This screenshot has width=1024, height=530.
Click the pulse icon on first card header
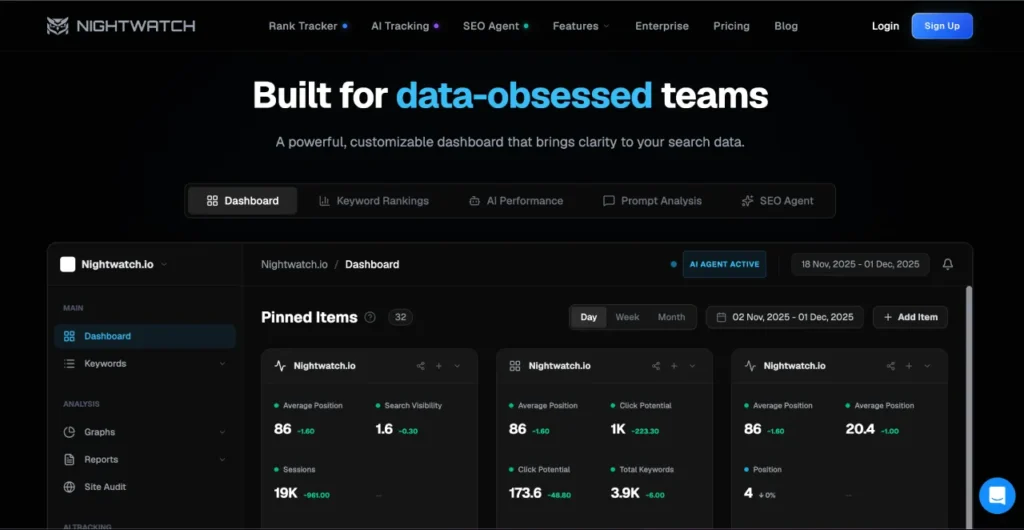[x=280, y=366]
